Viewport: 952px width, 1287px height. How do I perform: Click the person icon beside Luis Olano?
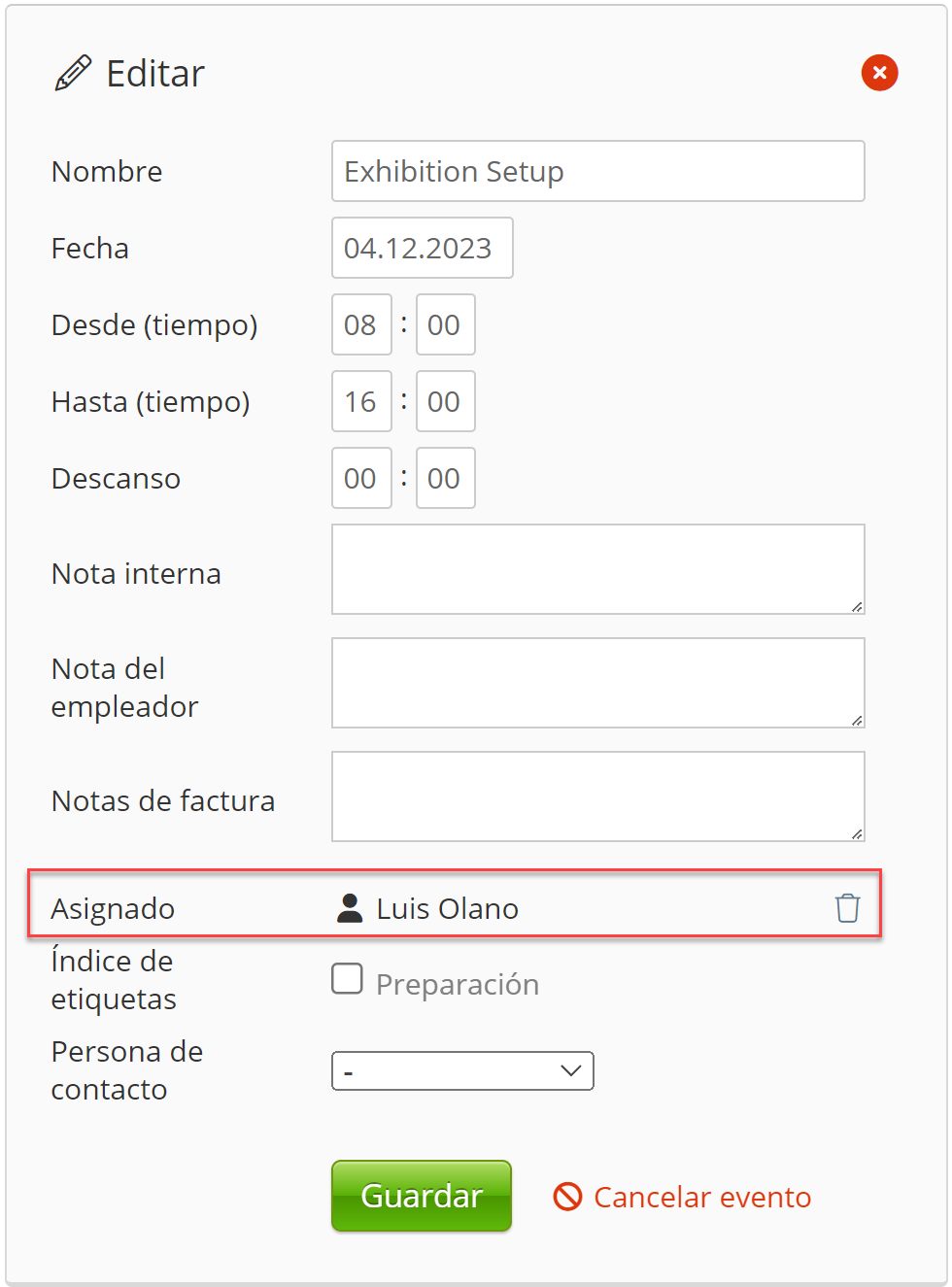point(350,908)
